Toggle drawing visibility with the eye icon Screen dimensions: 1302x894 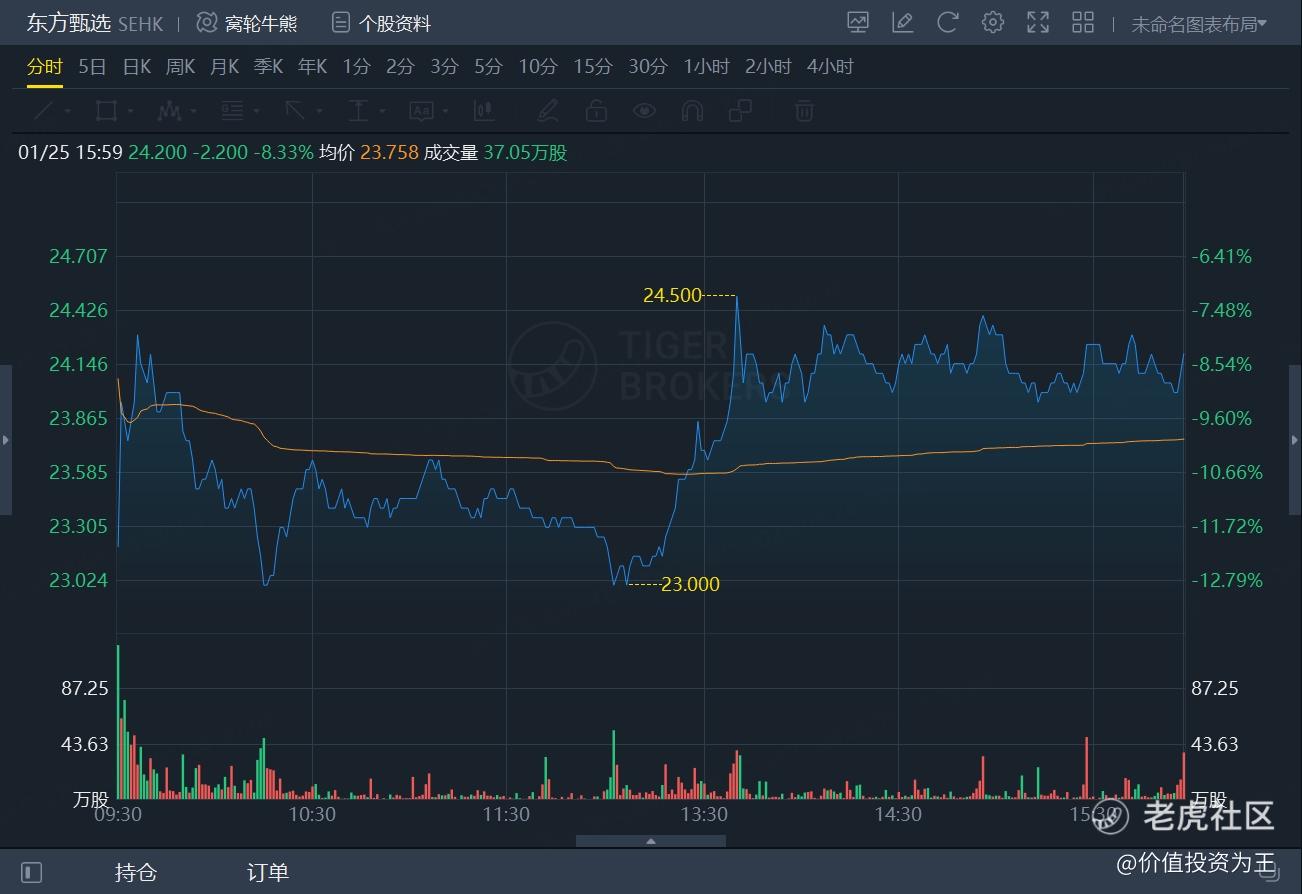point(644,111)
